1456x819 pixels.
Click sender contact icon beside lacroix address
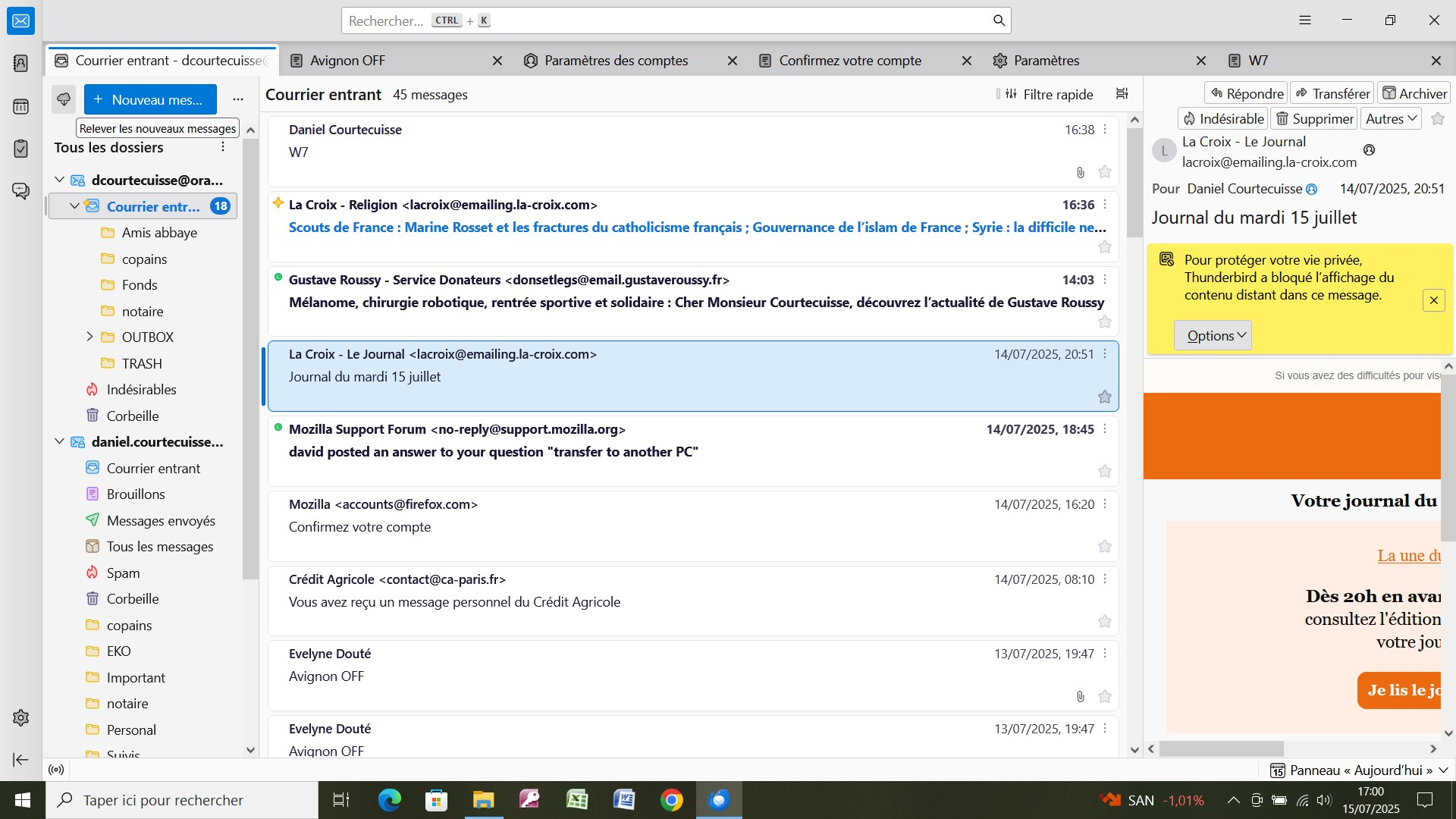pos(1369,150)
